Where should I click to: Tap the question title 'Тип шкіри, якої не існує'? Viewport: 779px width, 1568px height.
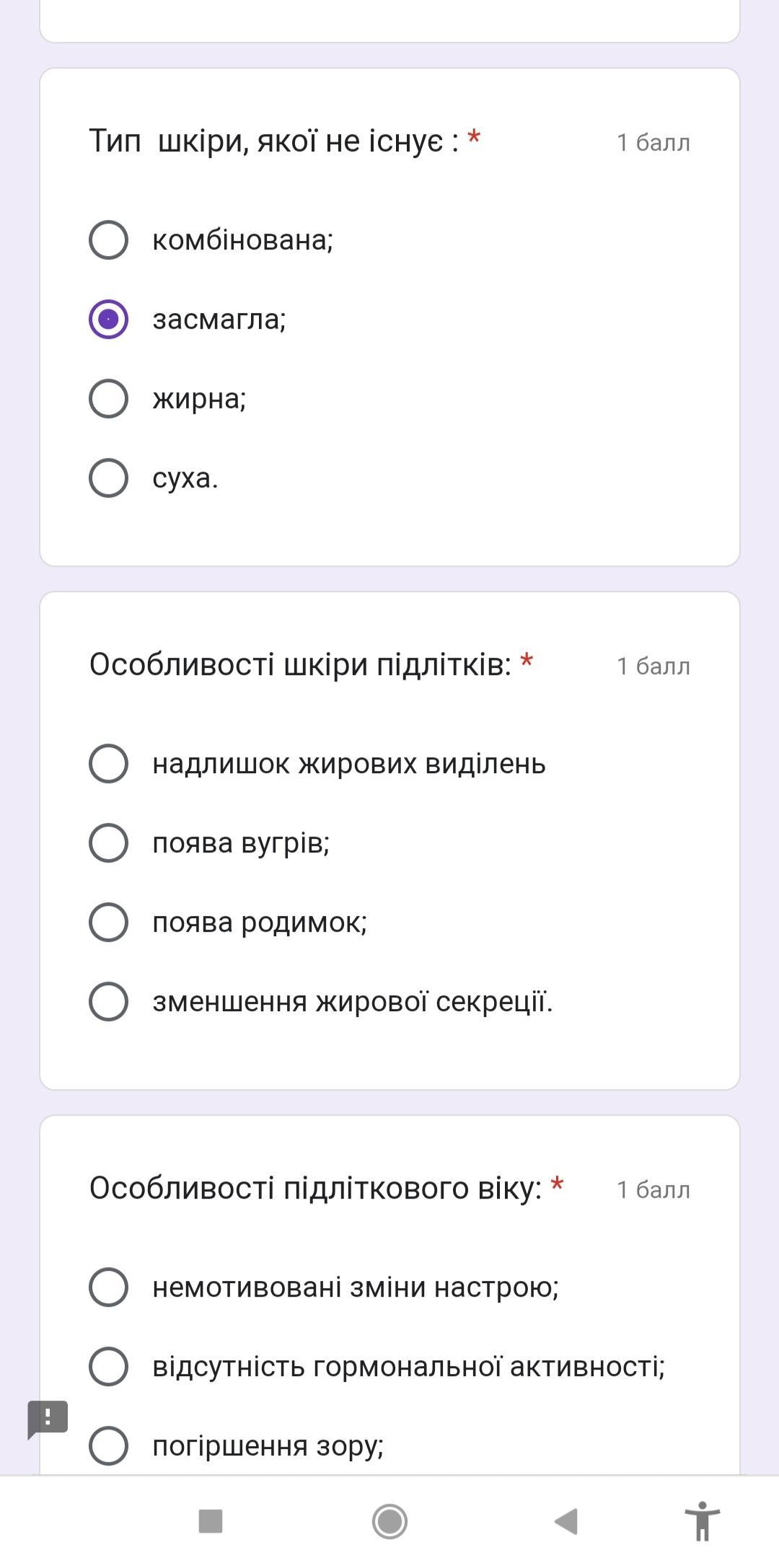tap(274, 141)
